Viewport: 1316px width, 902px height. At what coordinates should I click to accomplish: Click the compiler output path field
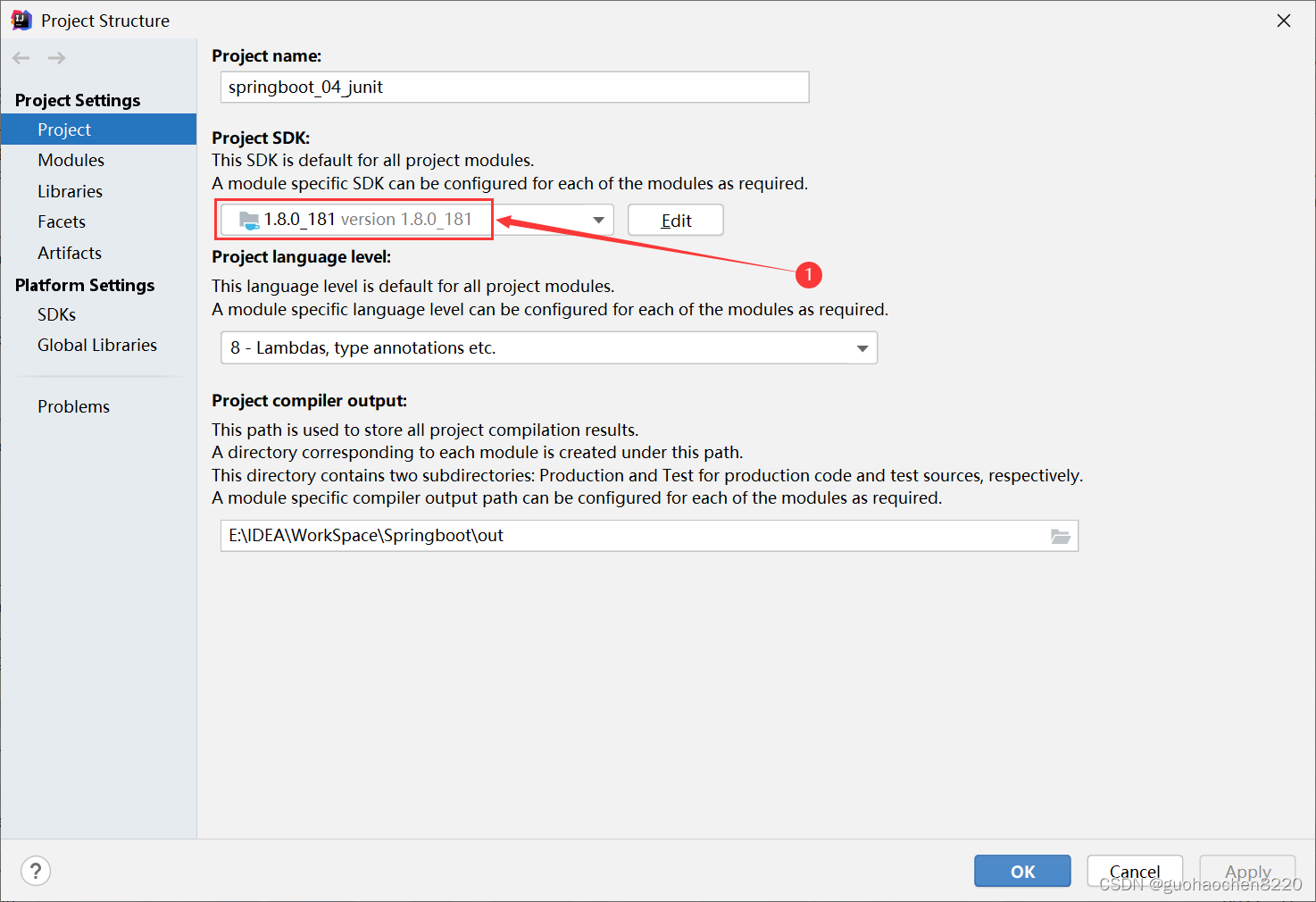click(x=649, y=536)
